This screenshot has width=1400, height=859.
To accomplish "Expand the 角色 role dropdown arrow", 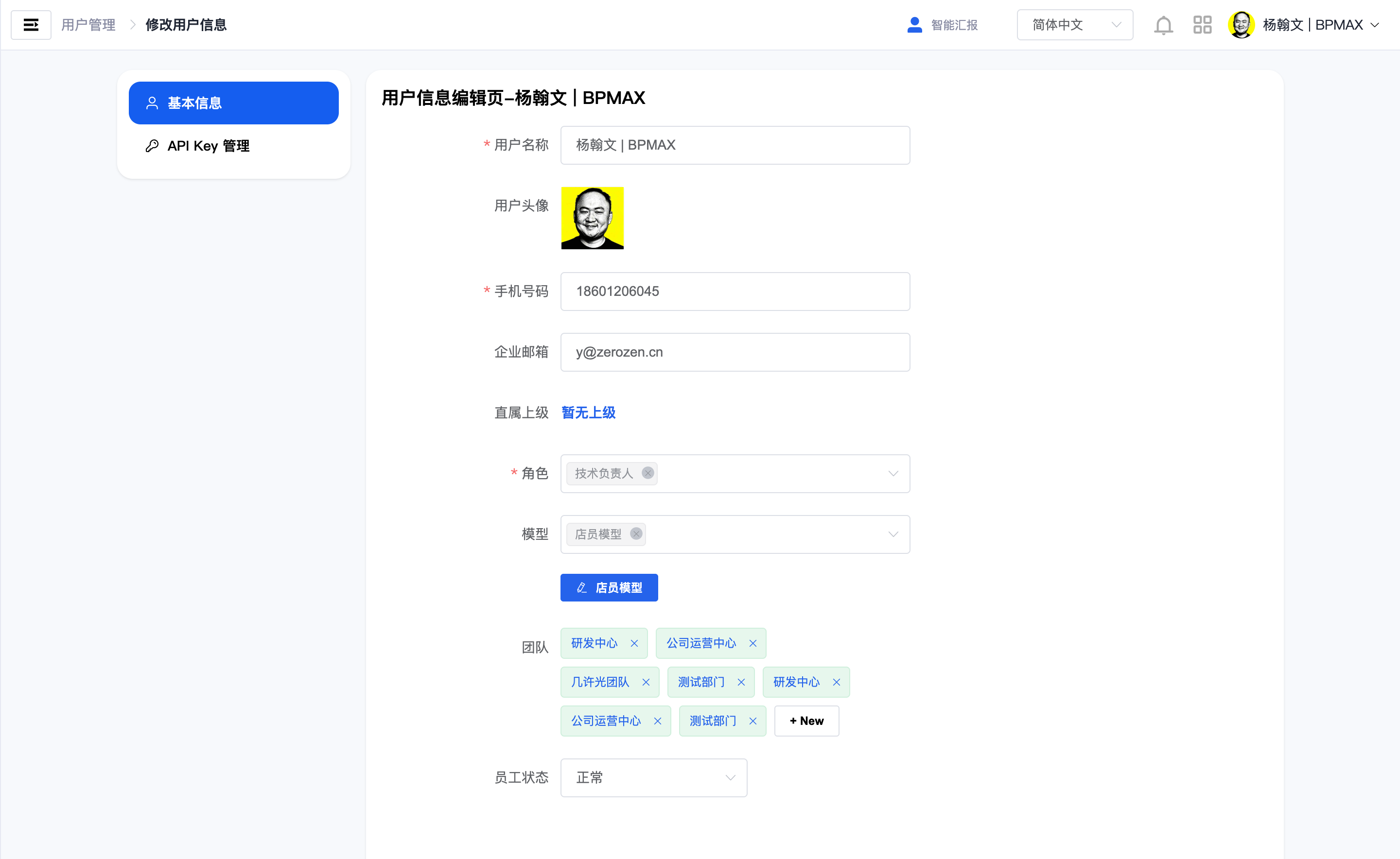I will (893, 473).
